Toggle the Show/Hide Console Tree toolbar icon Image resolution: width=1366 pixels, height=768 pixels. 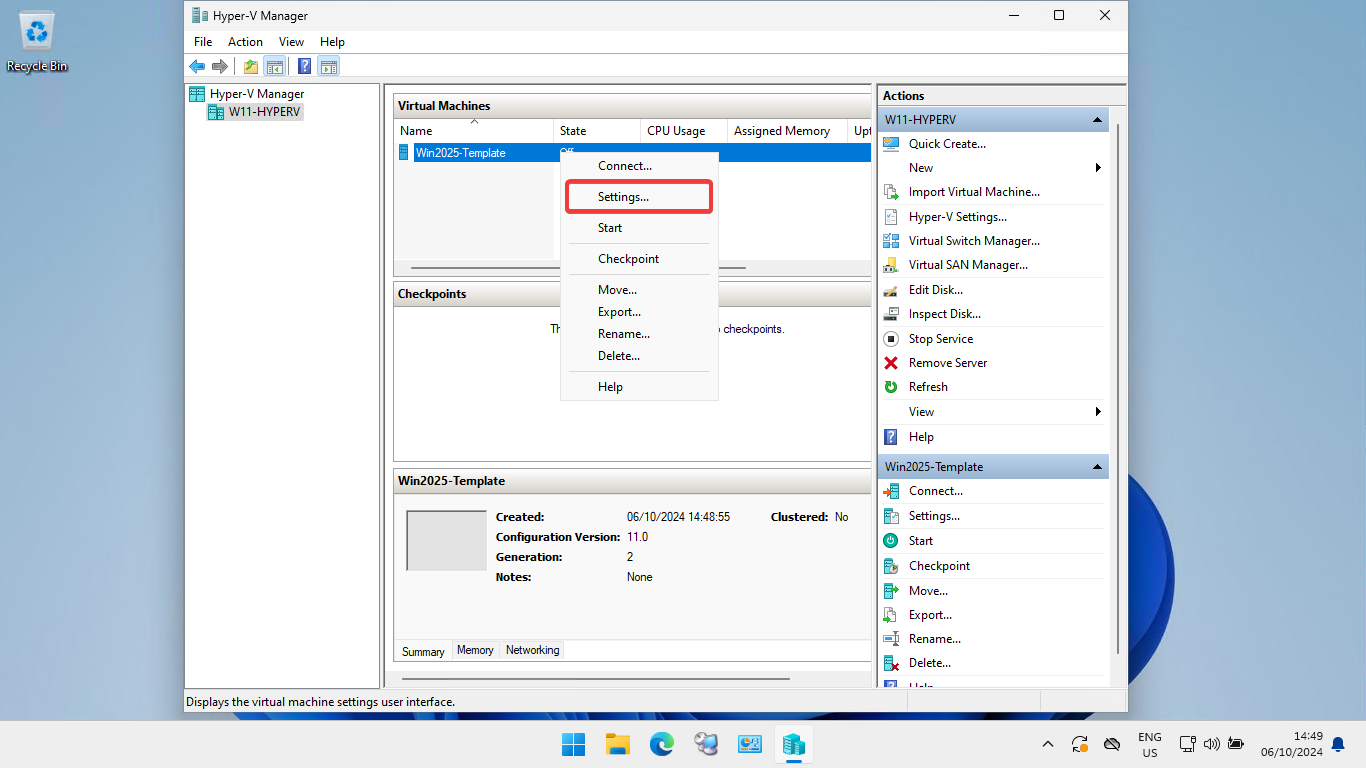coord(274,66)
